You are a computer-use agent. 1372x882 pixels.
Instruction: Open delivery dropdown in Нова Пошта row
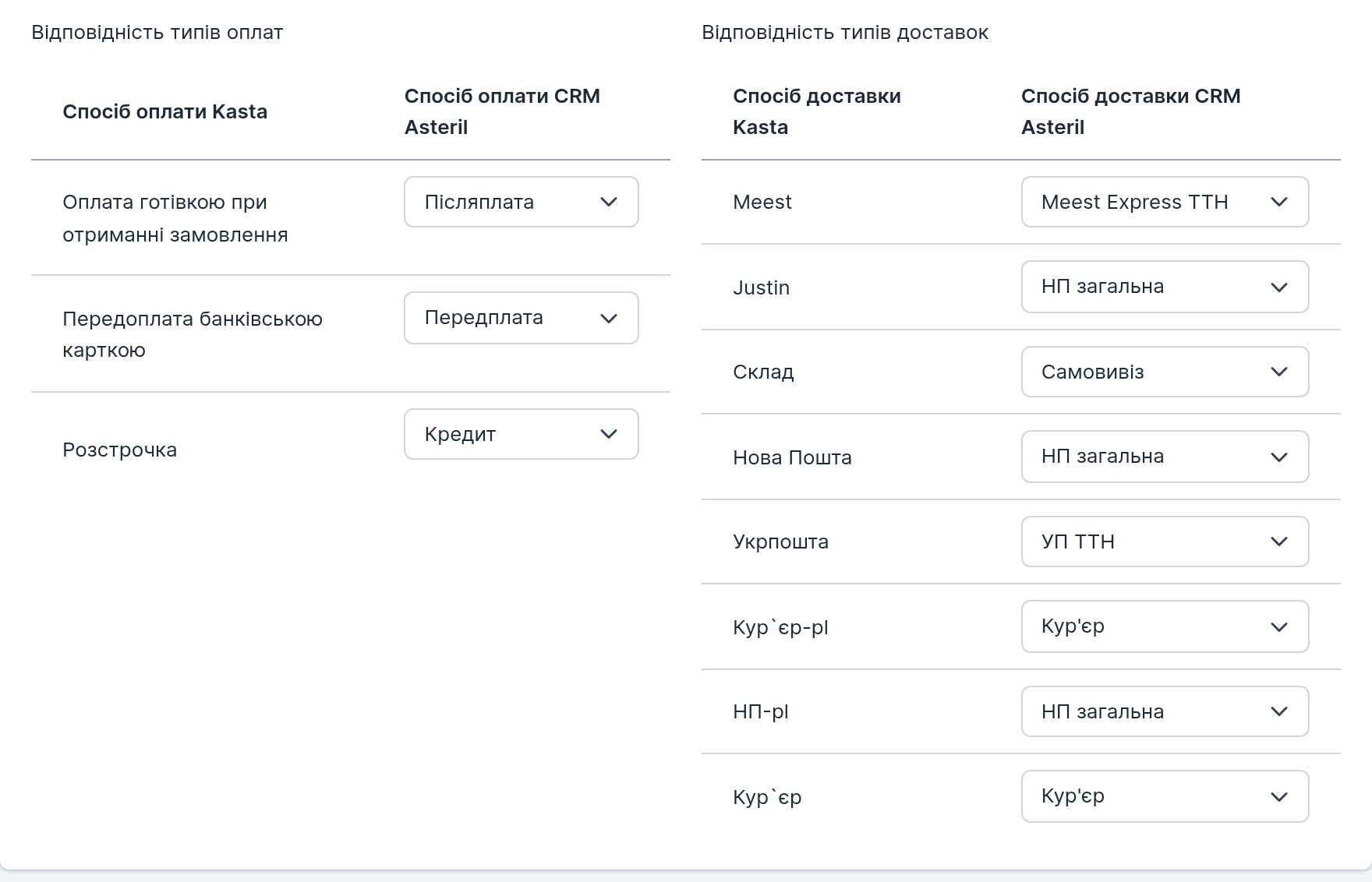point(1165,457)
